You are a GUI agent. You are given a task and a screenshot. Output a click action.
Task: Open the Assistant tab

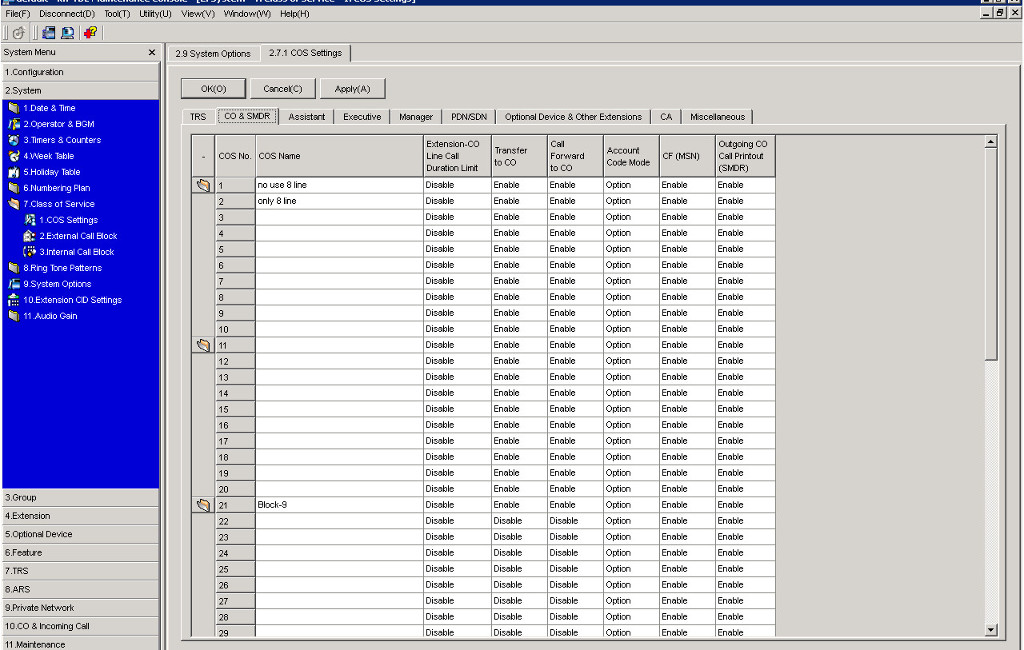tap(306, 117)
